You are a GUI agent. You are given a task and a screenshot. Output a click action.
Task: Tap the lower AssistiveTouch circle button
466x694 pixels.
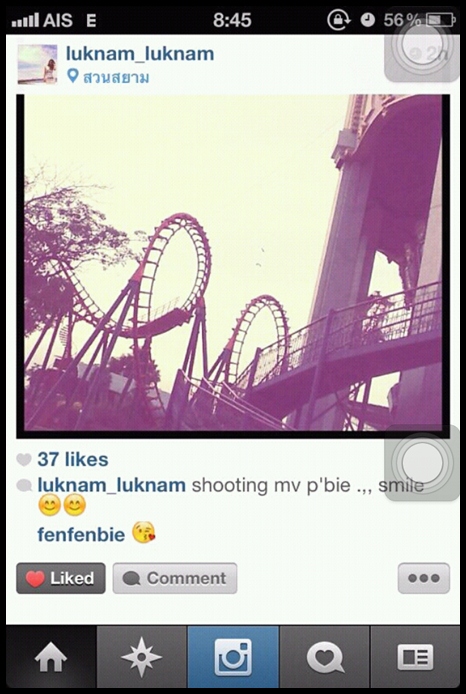coord(422,463)
